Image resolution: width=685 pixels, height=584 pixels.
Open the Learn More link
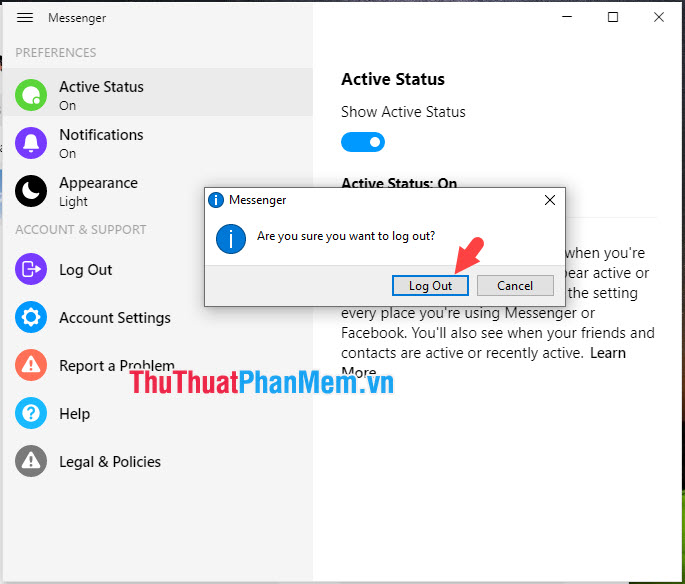tap(608, 353)
